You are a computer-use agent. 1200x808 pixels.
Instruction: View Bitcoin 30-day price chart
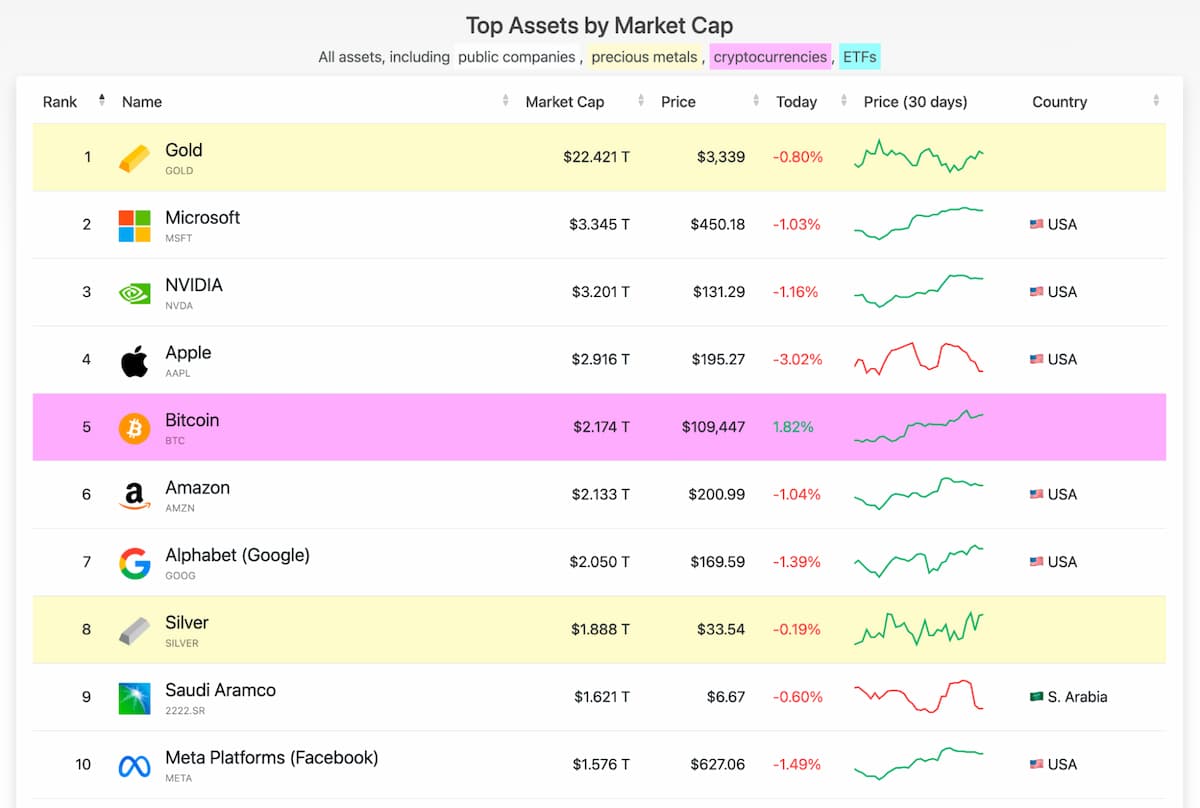[919, 426]
